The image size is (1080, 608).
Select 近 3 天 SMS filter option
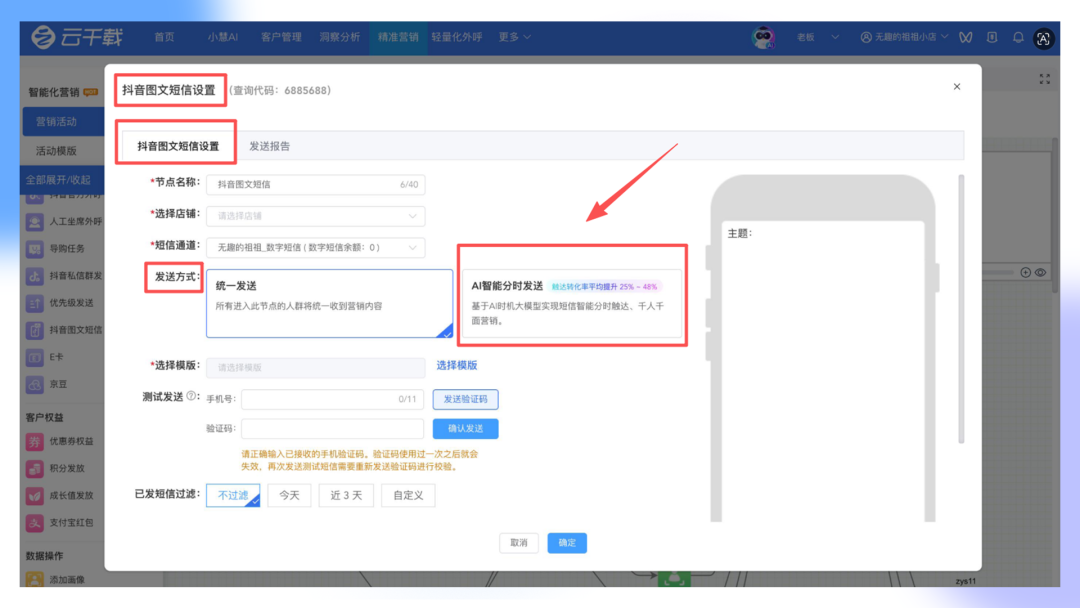click(x=346, y=495)
